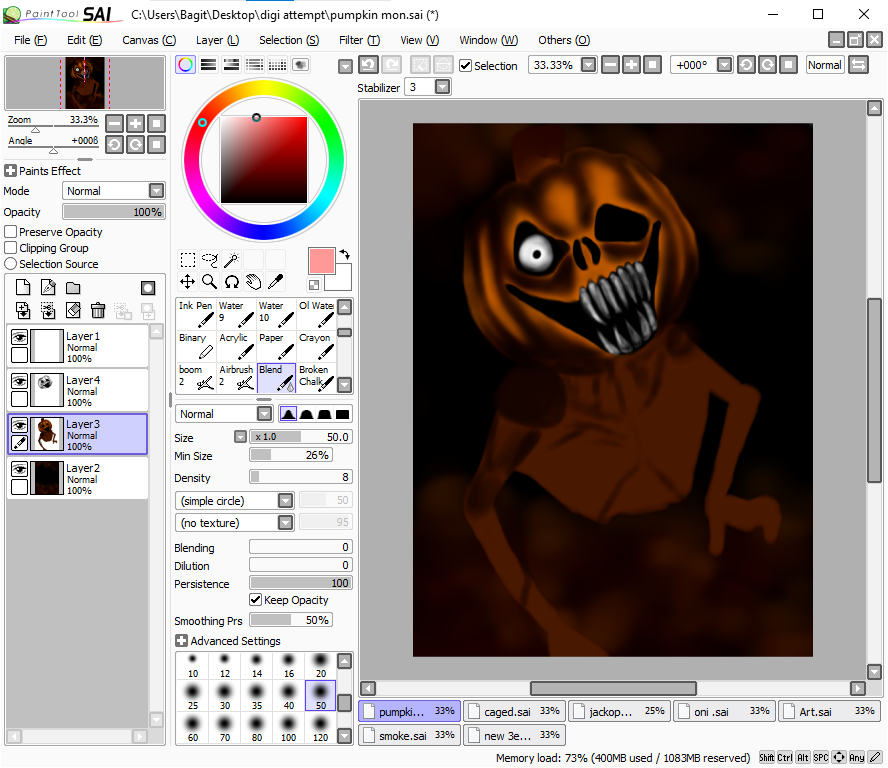Viewport: 888px width, 768px height.
Task: Create a new layer folder
Action: (x=73, y=288)
